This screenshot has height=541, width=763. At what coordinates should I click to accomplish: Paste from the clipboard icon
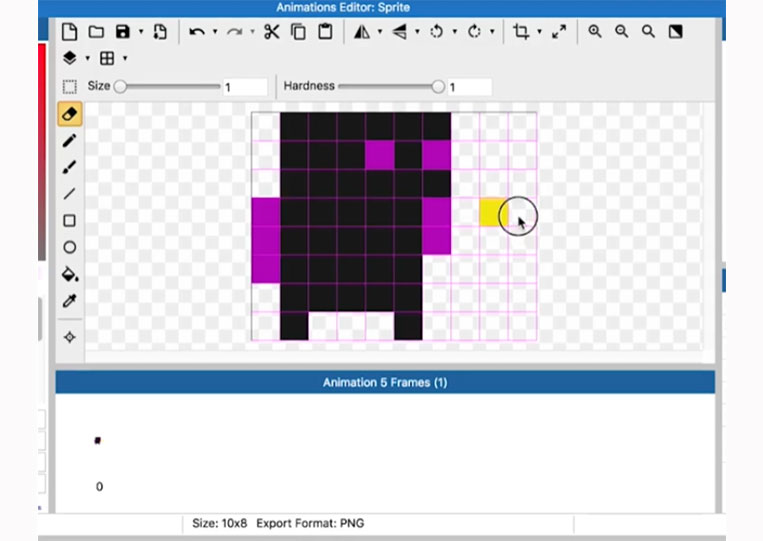(325, 32)
